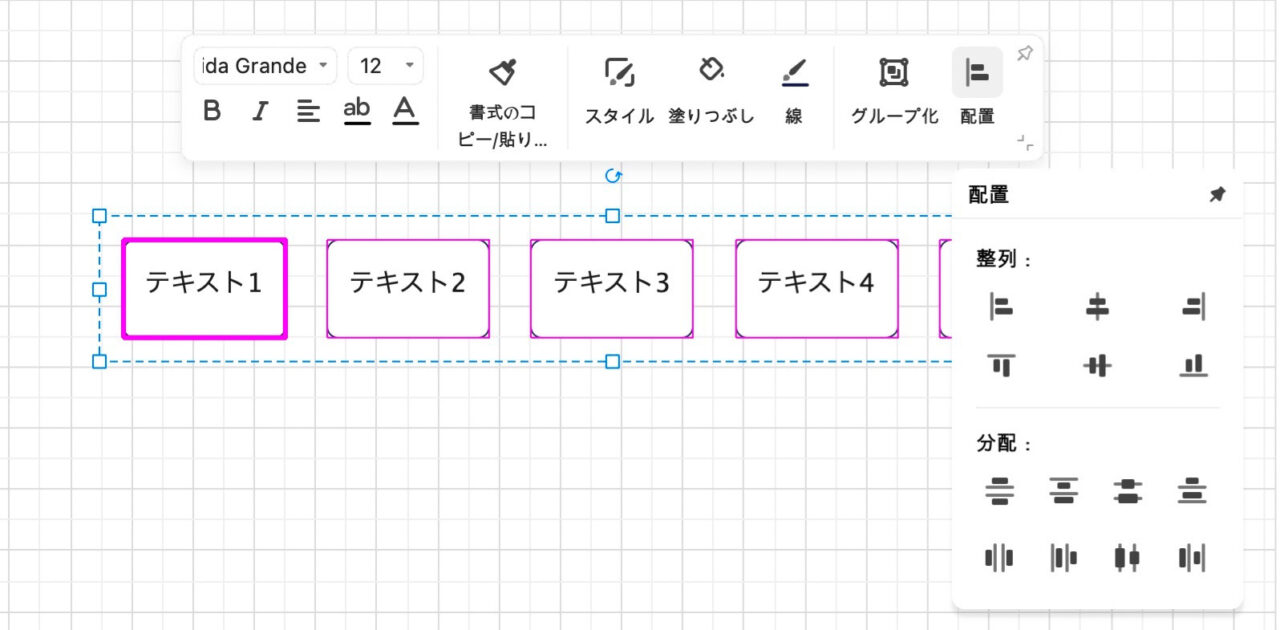
Task: Align bottom edges of selected shapes
Action: [x=1191, y=365]
